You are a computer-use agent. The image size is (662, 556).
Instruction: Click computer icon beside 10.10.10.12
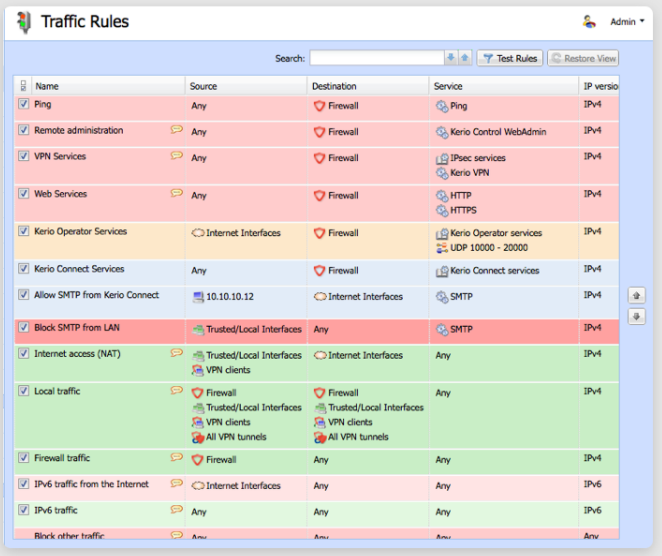[198, 297]
